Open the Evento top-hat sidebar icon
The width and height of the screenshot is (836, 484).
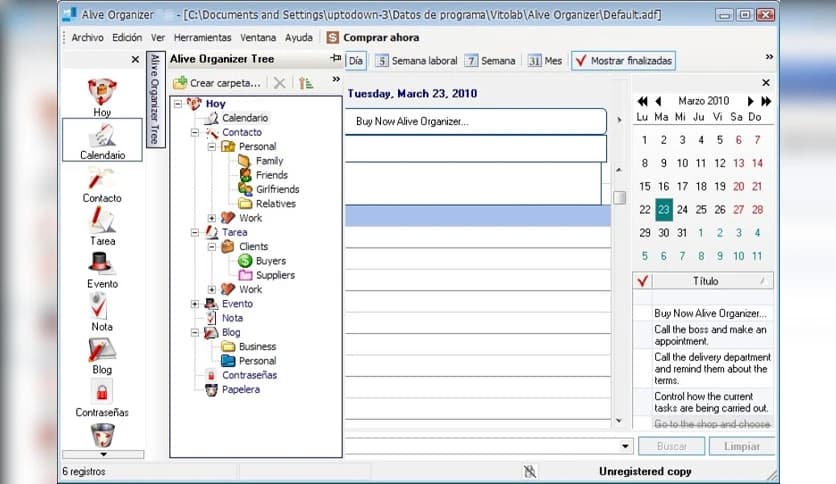point(102,269)
